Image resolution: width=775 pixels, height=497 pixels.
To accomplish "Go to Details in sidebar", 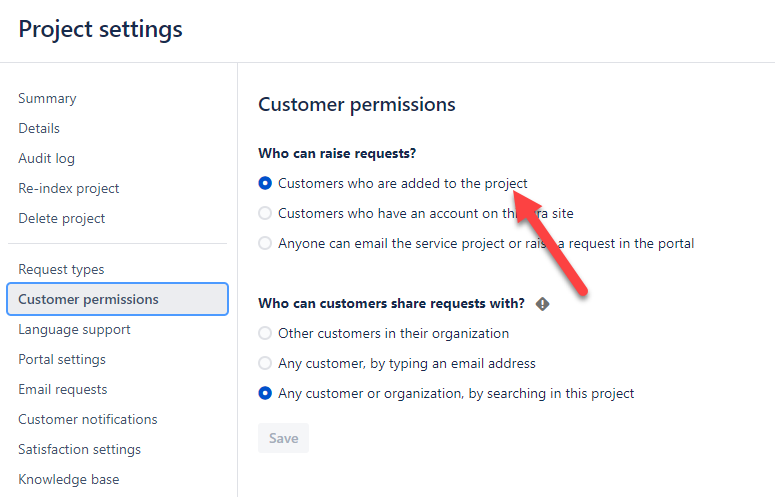I will click(x=39, y=128).
